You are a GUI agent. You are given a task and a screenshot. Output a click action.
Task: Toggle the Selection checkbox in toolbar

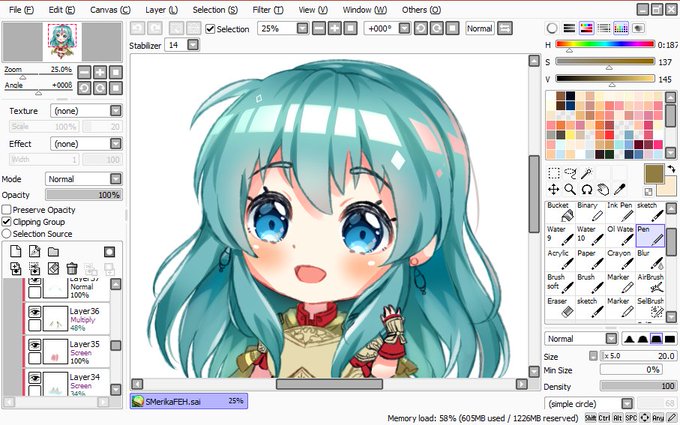210,29
